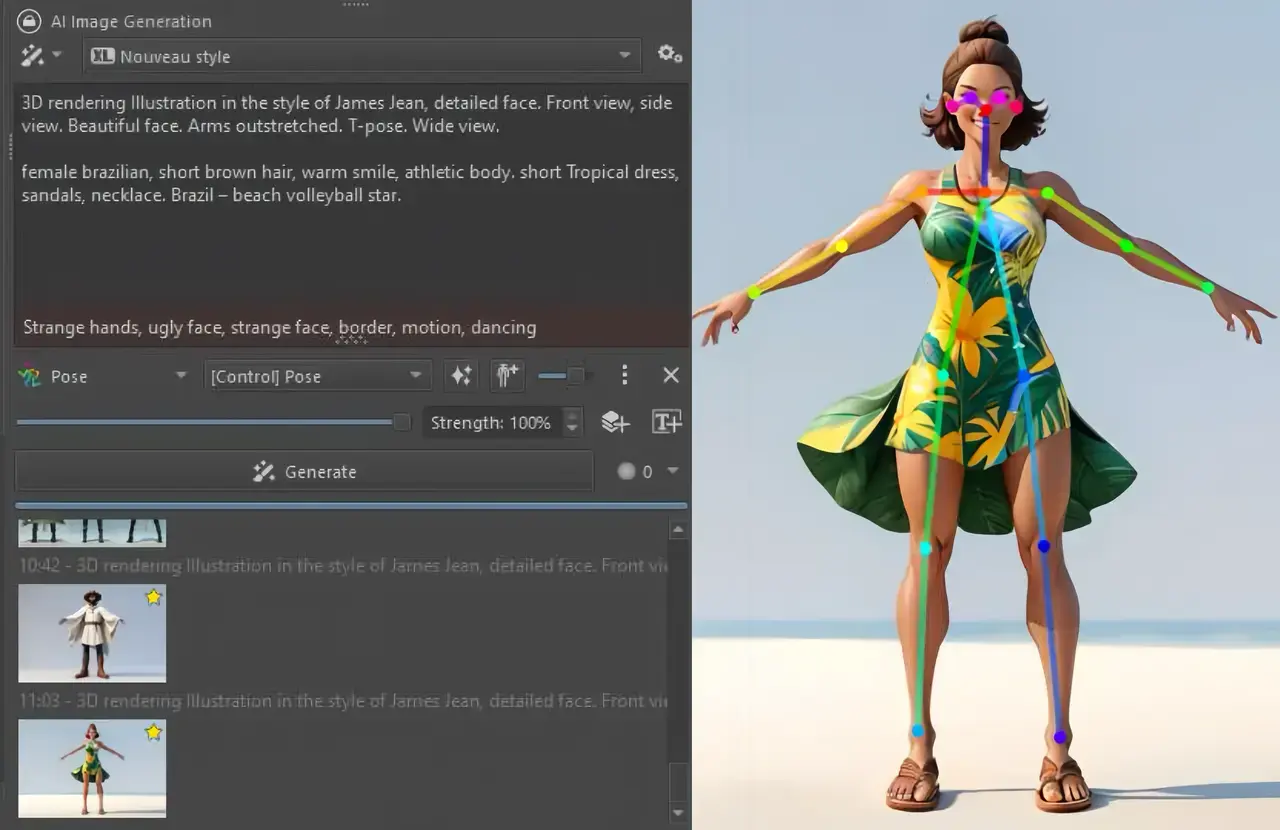Expand the queue counter dropdown beside Generate
The height and width of the screenshot is (830, 1280).
point(672,471)
